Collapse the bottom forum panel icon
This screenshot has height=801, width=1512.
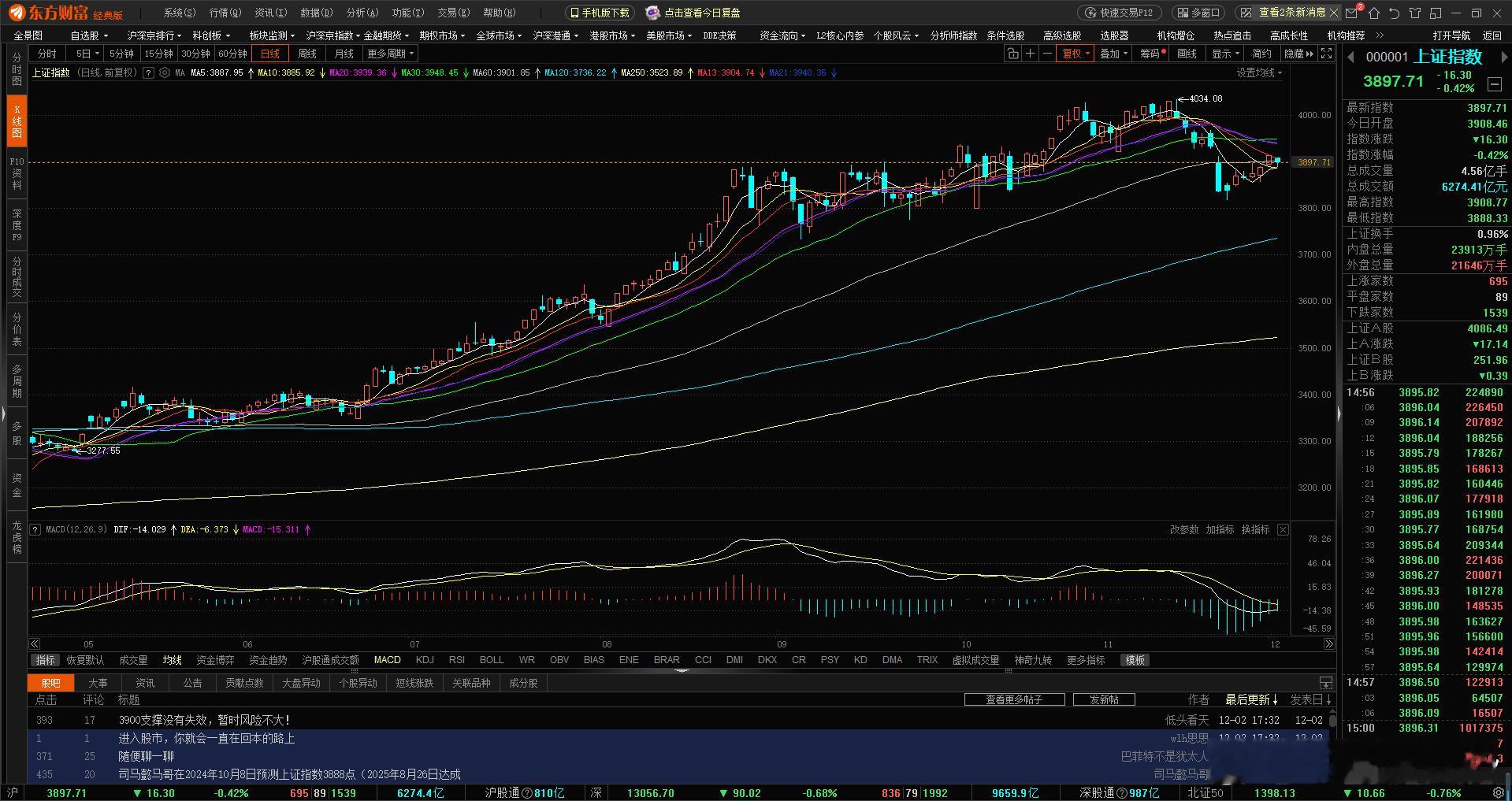tap(1326, 683)
